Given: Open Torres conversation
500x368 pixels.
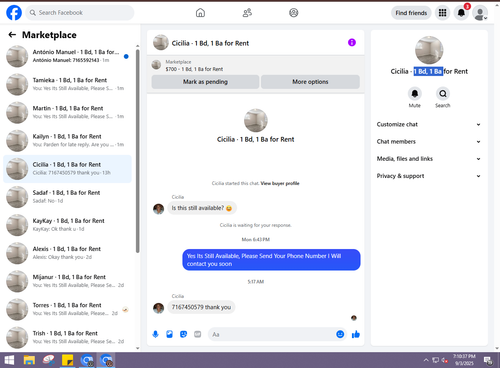Looking at the screenshot, I should (x=67, y=309).
